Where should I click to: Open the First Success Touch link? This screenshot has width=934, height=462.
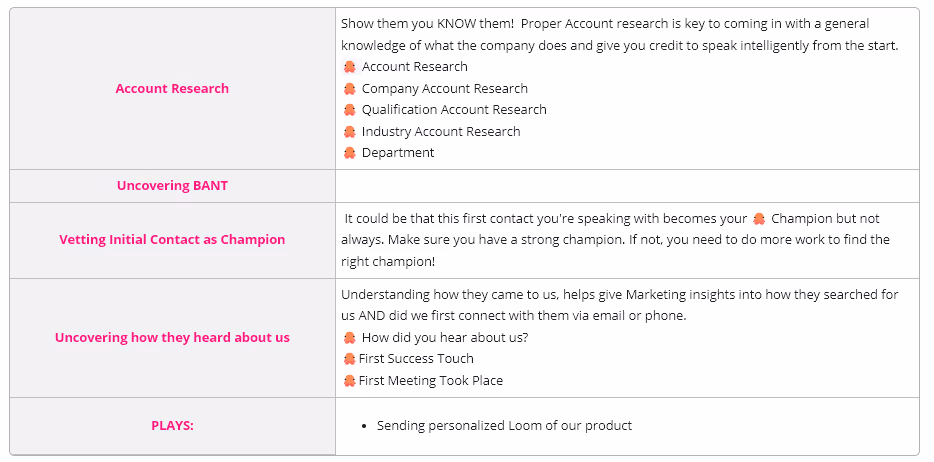416,358
